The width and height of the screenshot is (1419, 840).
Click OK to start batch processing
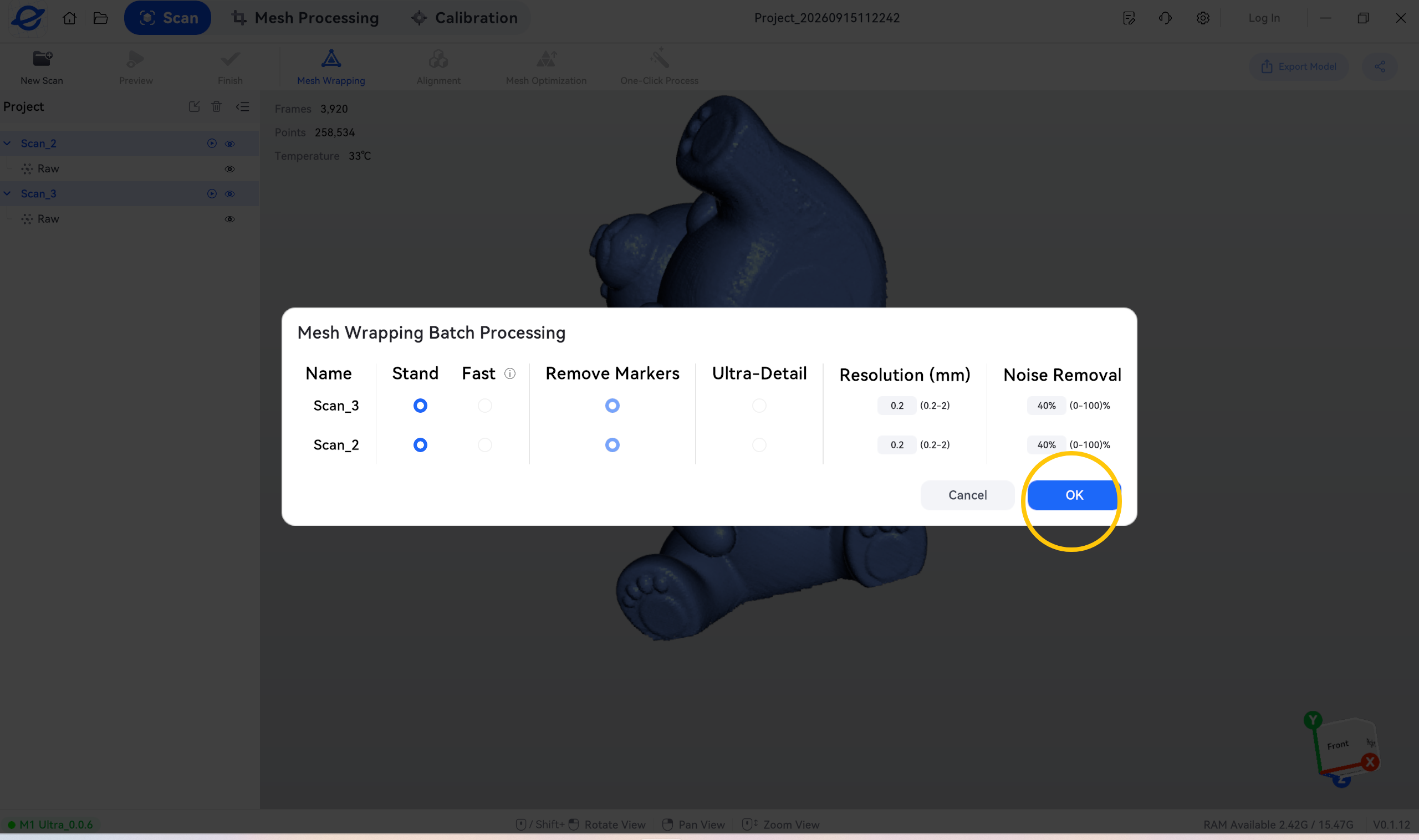click(1074, 495)
